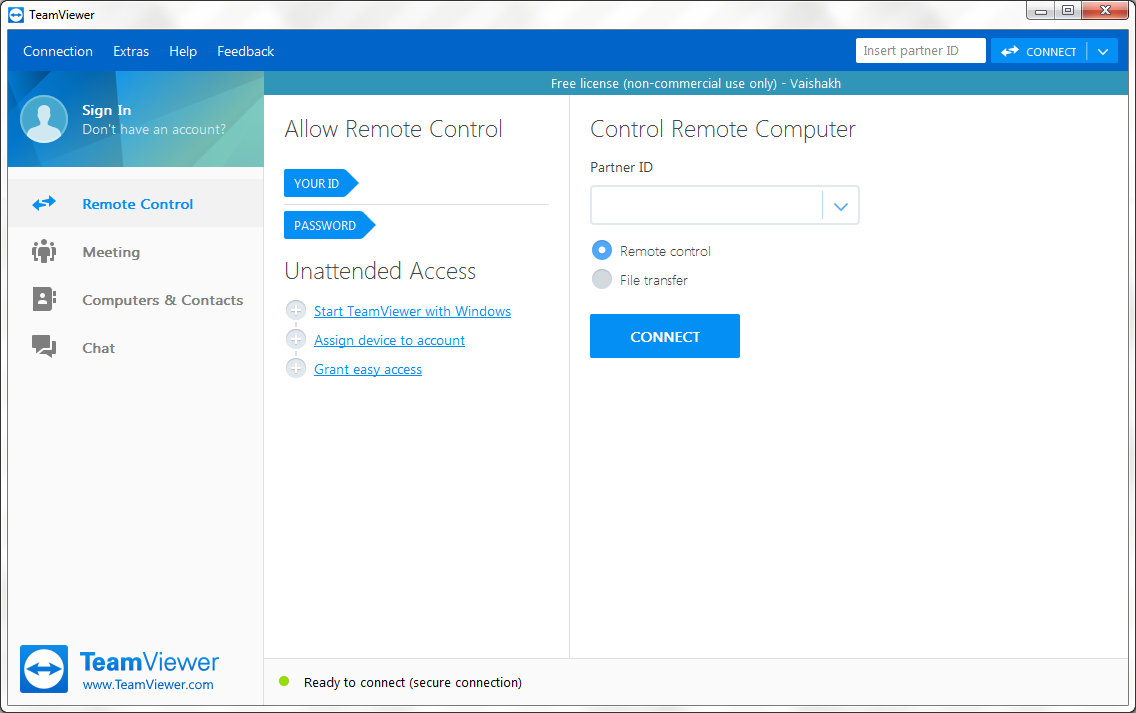This screenshot has height=713, width=1136.
Task: Open the Connection menu
Action: (58, 51)
